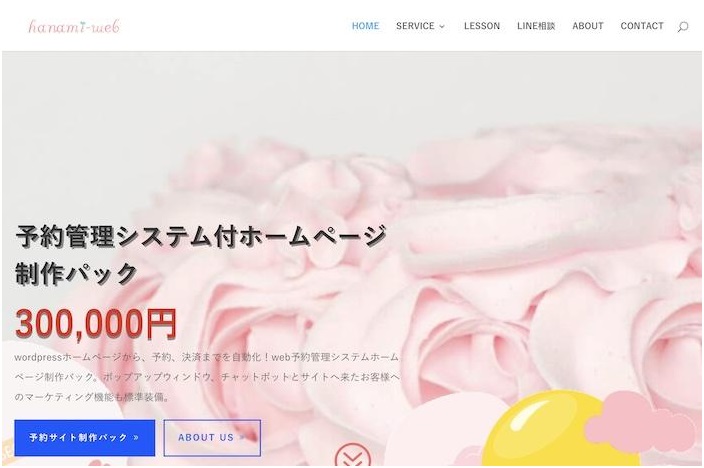Image resolution: width=704 pixels, height=468 pixels.
Task: Click the pink cloud illustration
Action: coord(642,421)
